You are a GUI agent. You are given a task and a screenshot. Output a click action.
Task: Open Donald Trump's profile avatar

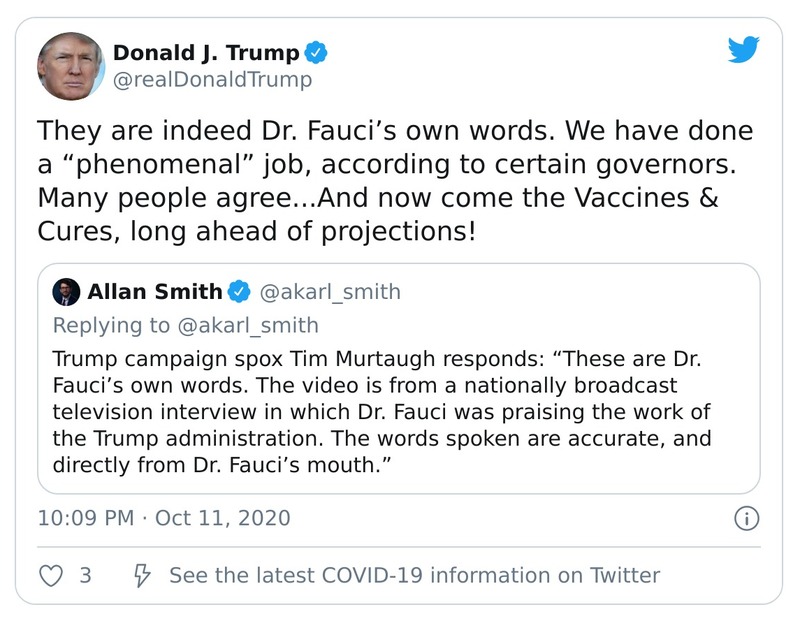click(x=70, y=60)
